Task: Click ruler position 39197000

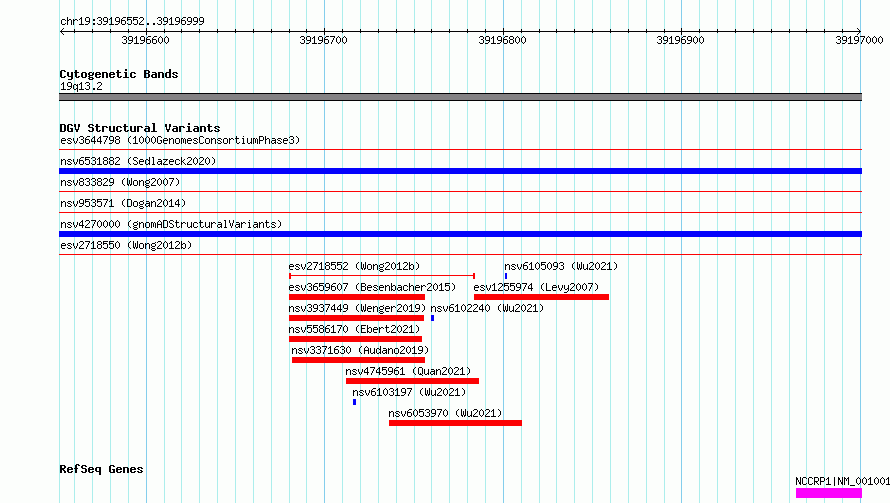Action: (859, 40)
